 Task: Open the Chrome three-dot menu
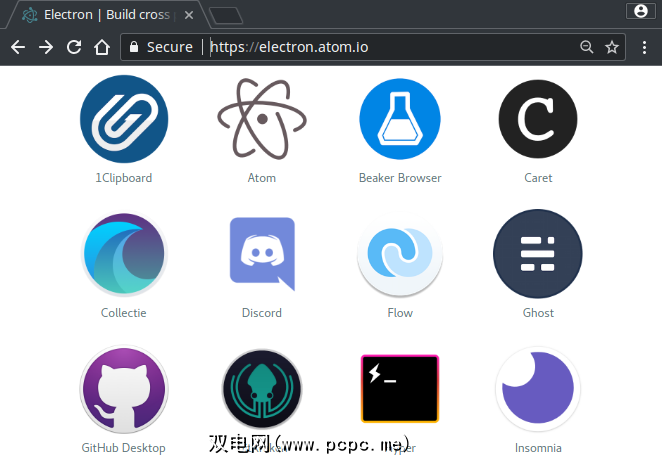pos(643,47)
